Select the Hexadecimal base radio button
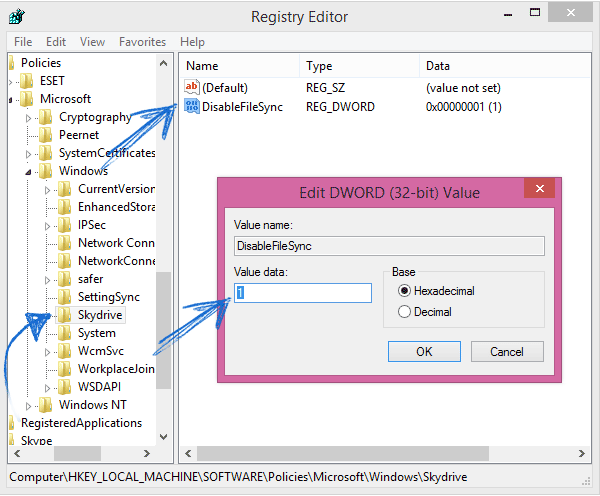The image size is (600, 496). pyautogui.click(x=404, y=291)
